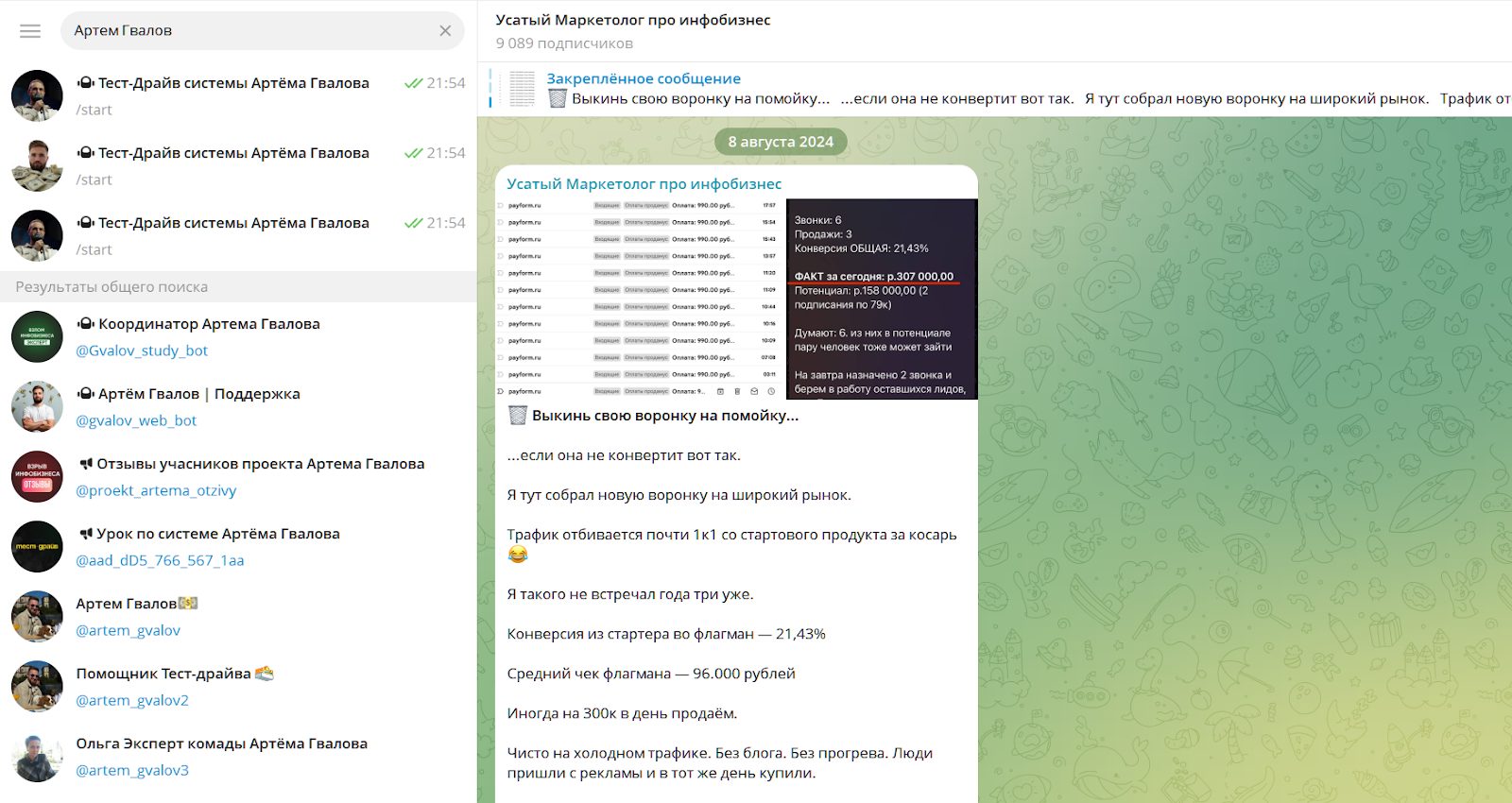Click the search input with Артем Гвалов
The image size is (1512, 803).
[246, 31]
